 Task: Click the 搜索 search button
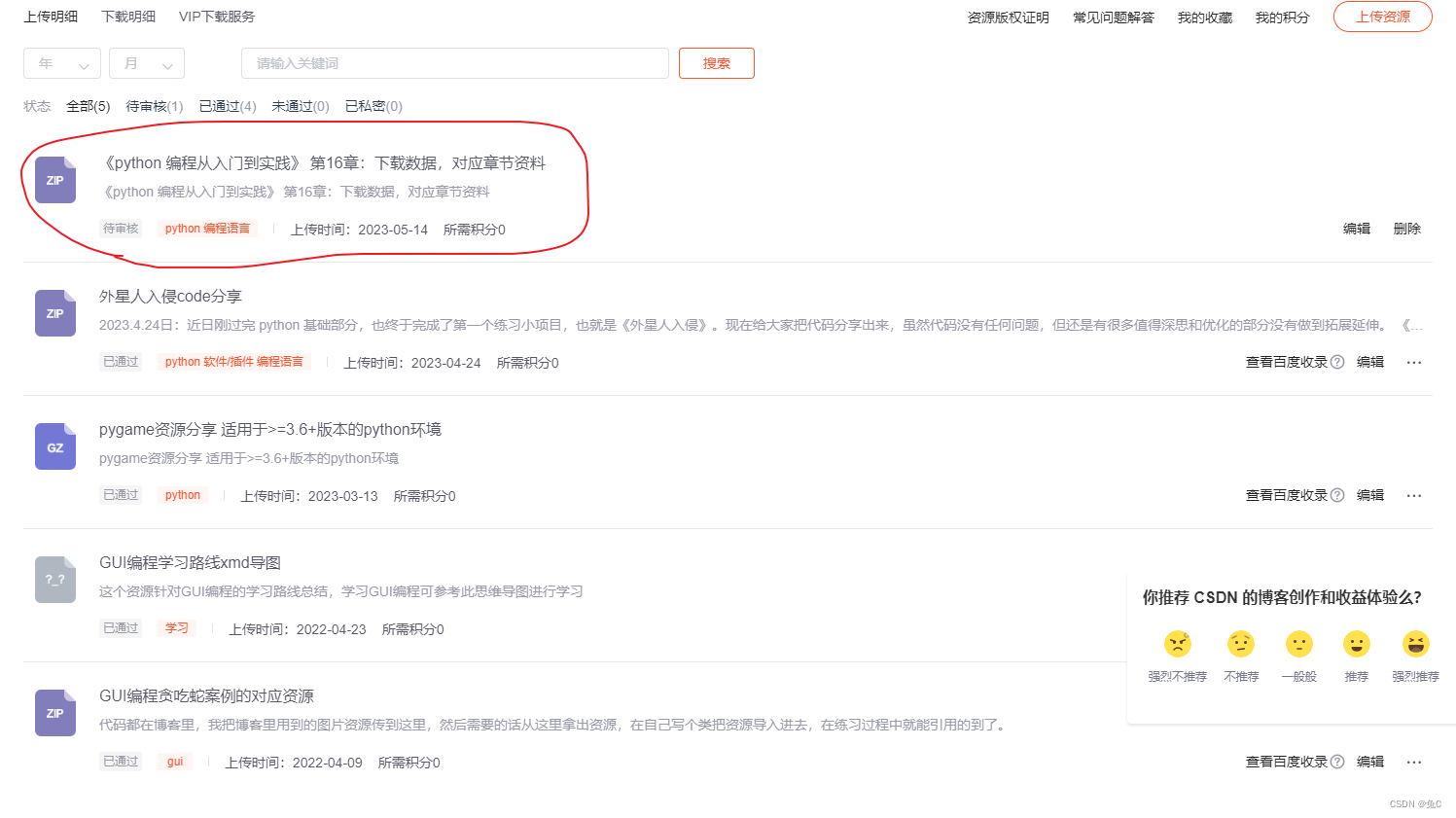click(x=717, y=62)
